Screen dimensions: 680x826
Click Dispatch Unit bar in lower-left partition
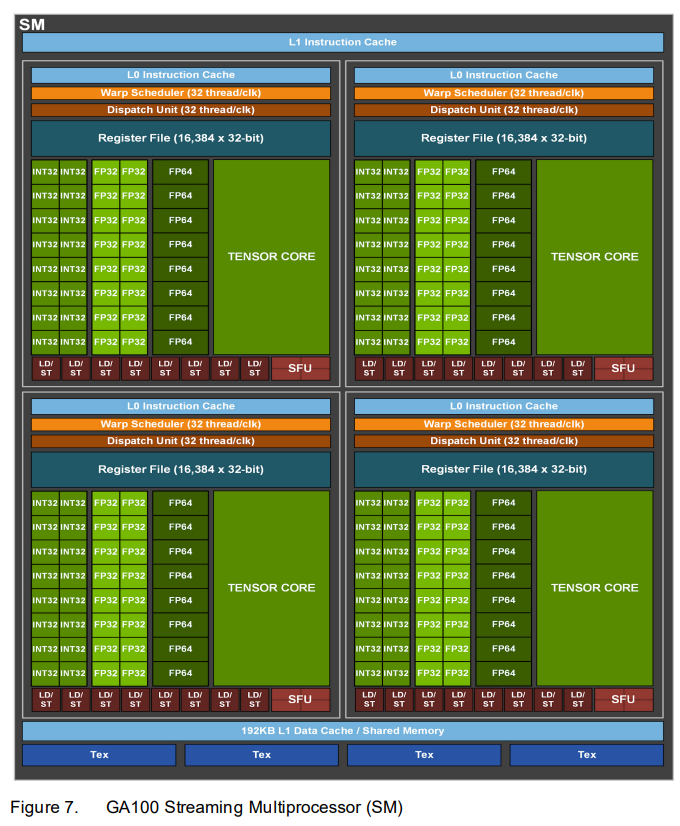pyautogui.click(x=181, y=441)
